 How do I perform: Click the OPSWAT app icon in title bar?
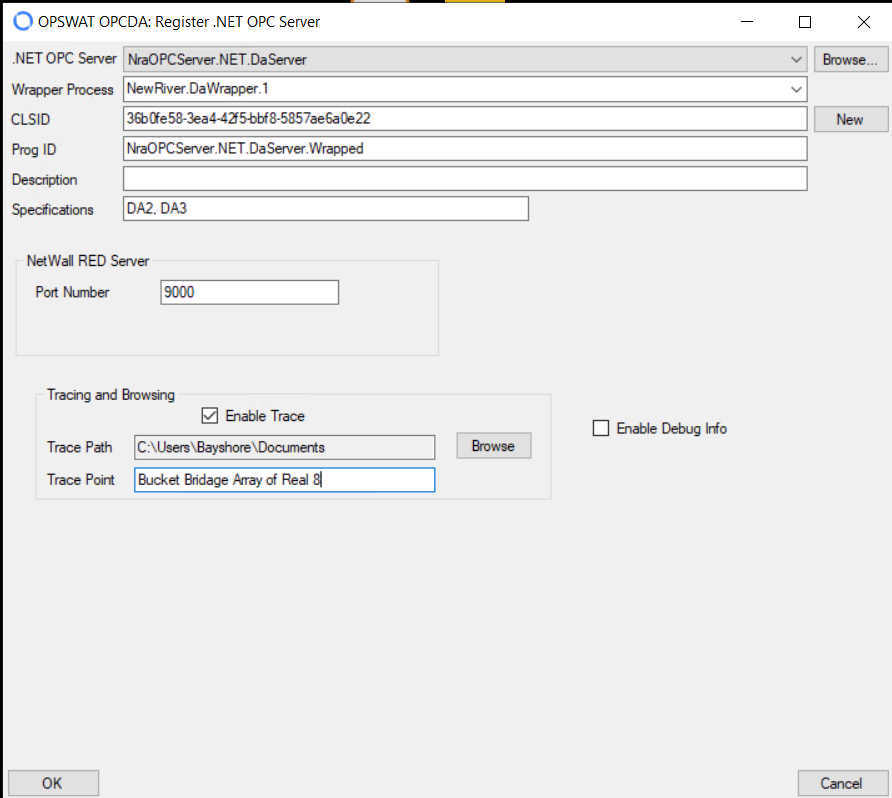(23, 22)
